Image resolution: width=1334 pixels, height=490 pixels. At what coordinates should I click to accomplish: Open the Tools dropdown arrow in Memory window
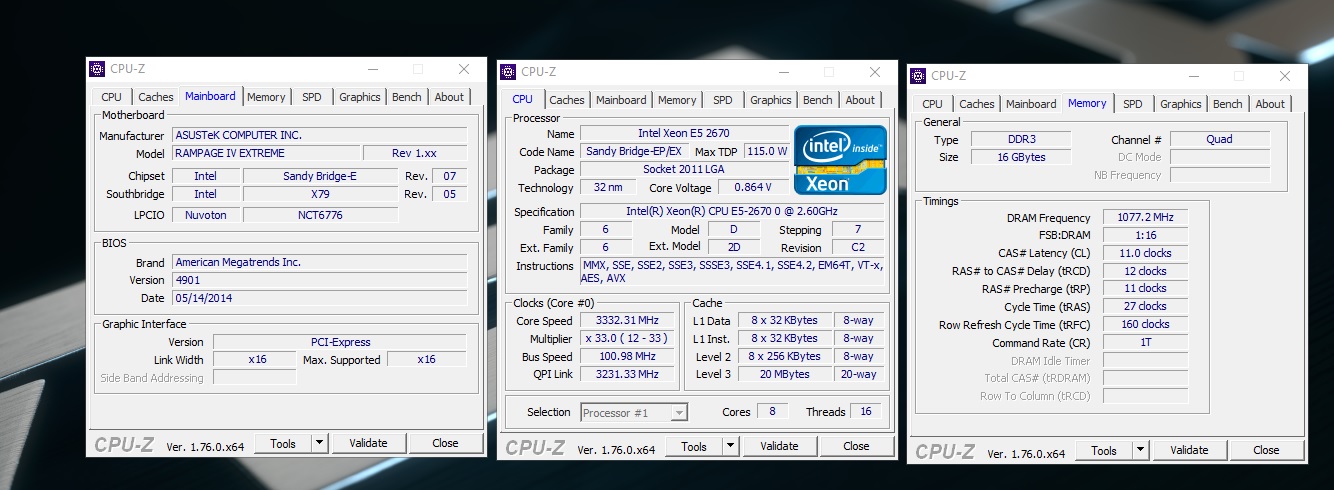pyautogui.click(x=1140, y=450)
